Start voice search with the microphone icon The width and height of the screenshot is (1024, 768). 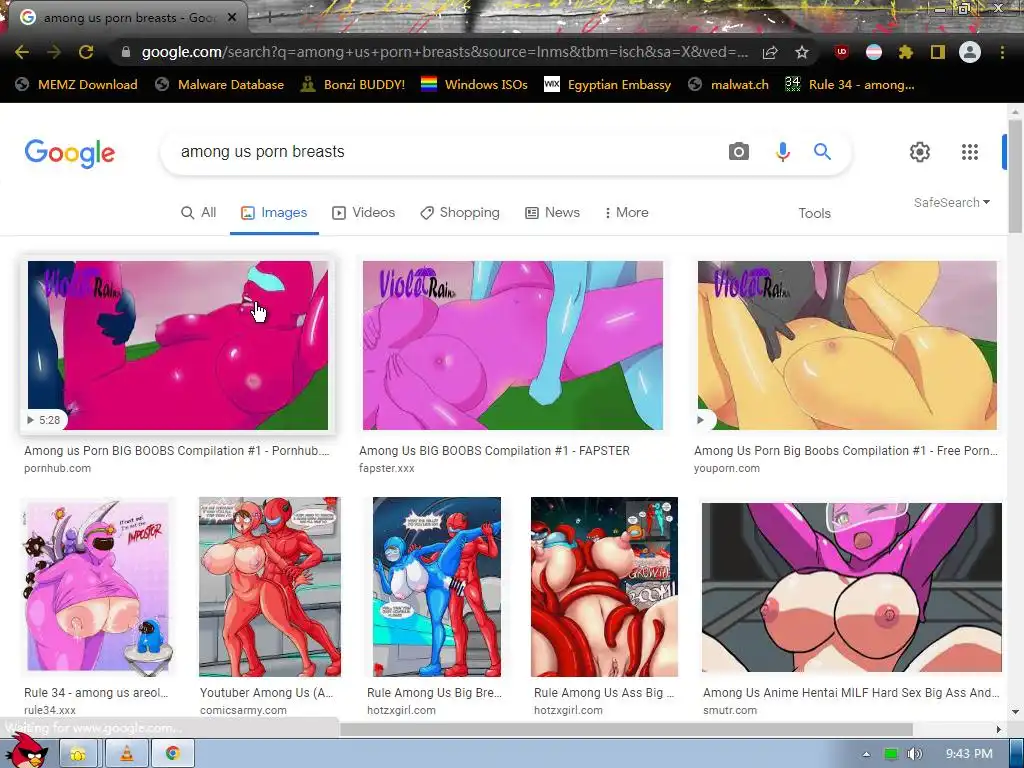(x=782, y=152)
